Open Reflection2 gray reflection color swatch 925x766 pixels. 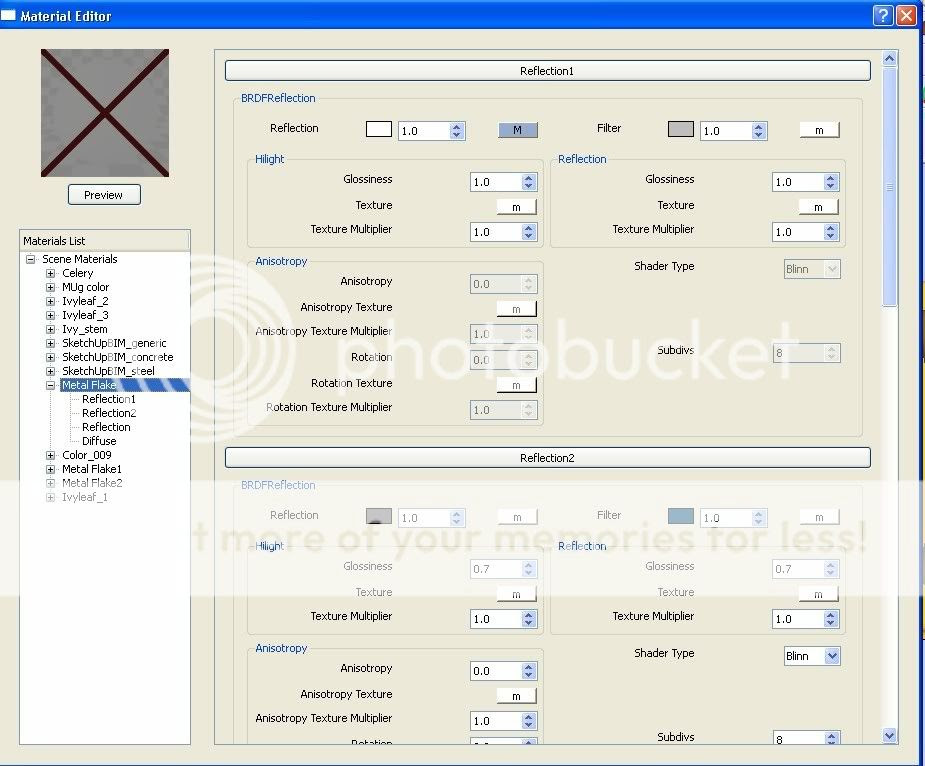379,516
